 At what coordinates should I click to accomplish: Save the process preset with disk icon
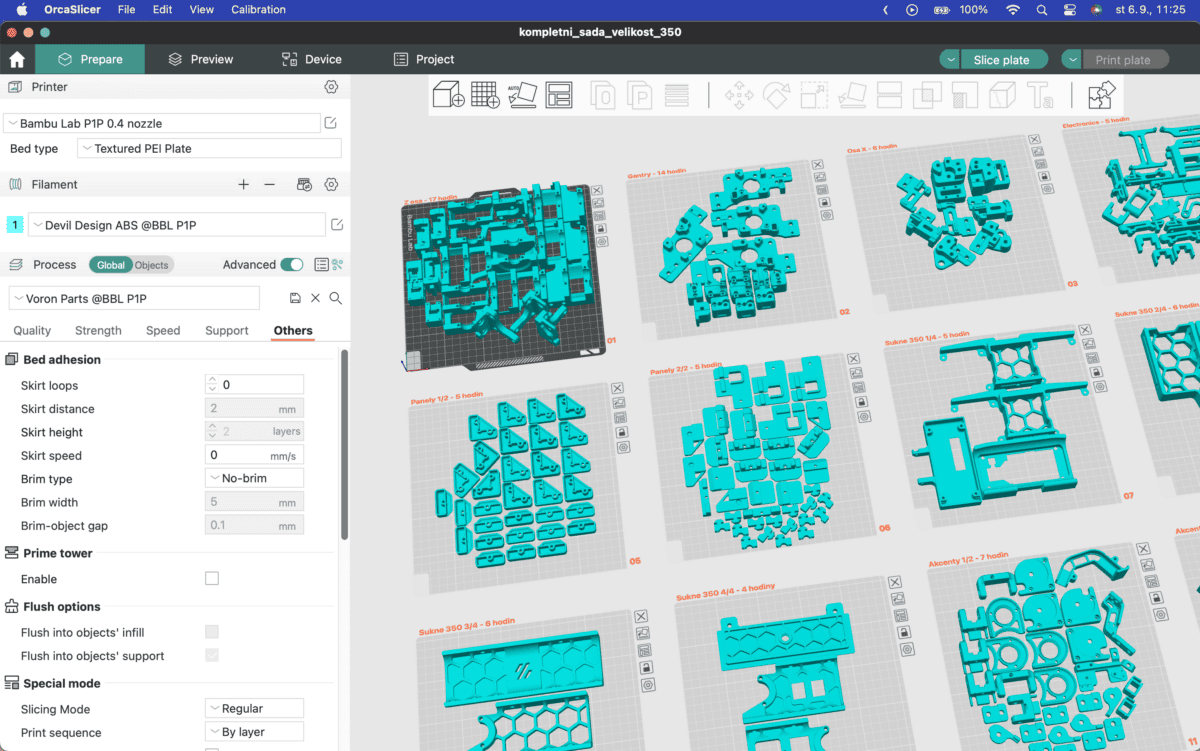coord(295,298)
